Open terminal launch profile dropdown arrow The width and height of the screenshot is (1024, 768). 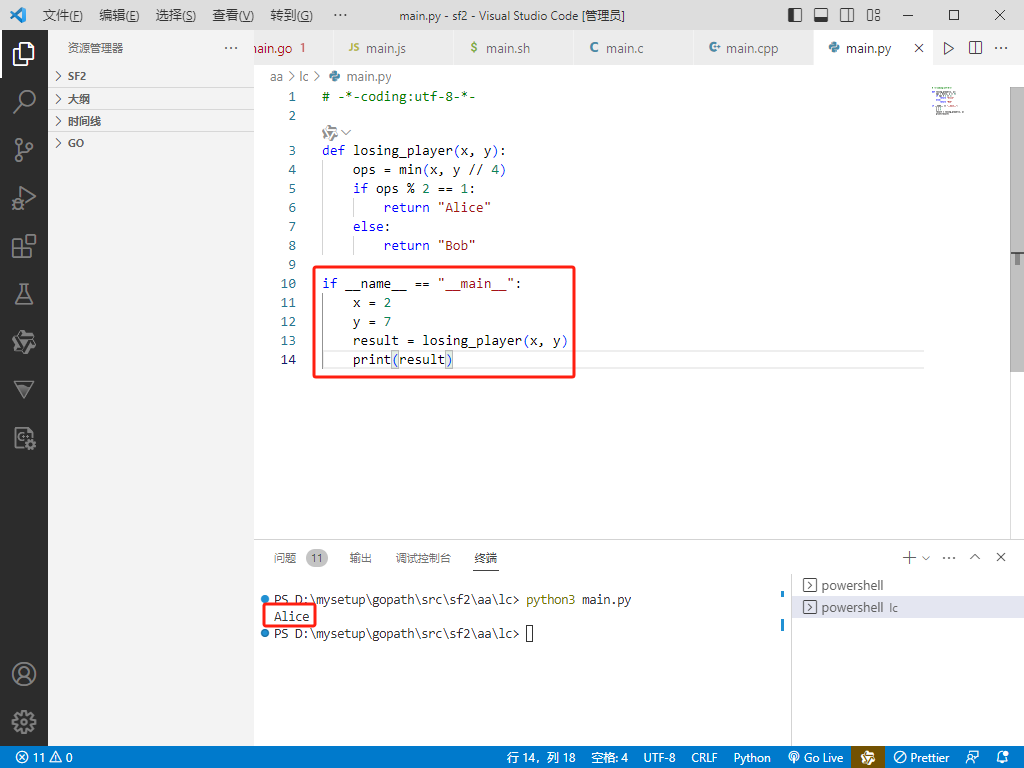925,558
